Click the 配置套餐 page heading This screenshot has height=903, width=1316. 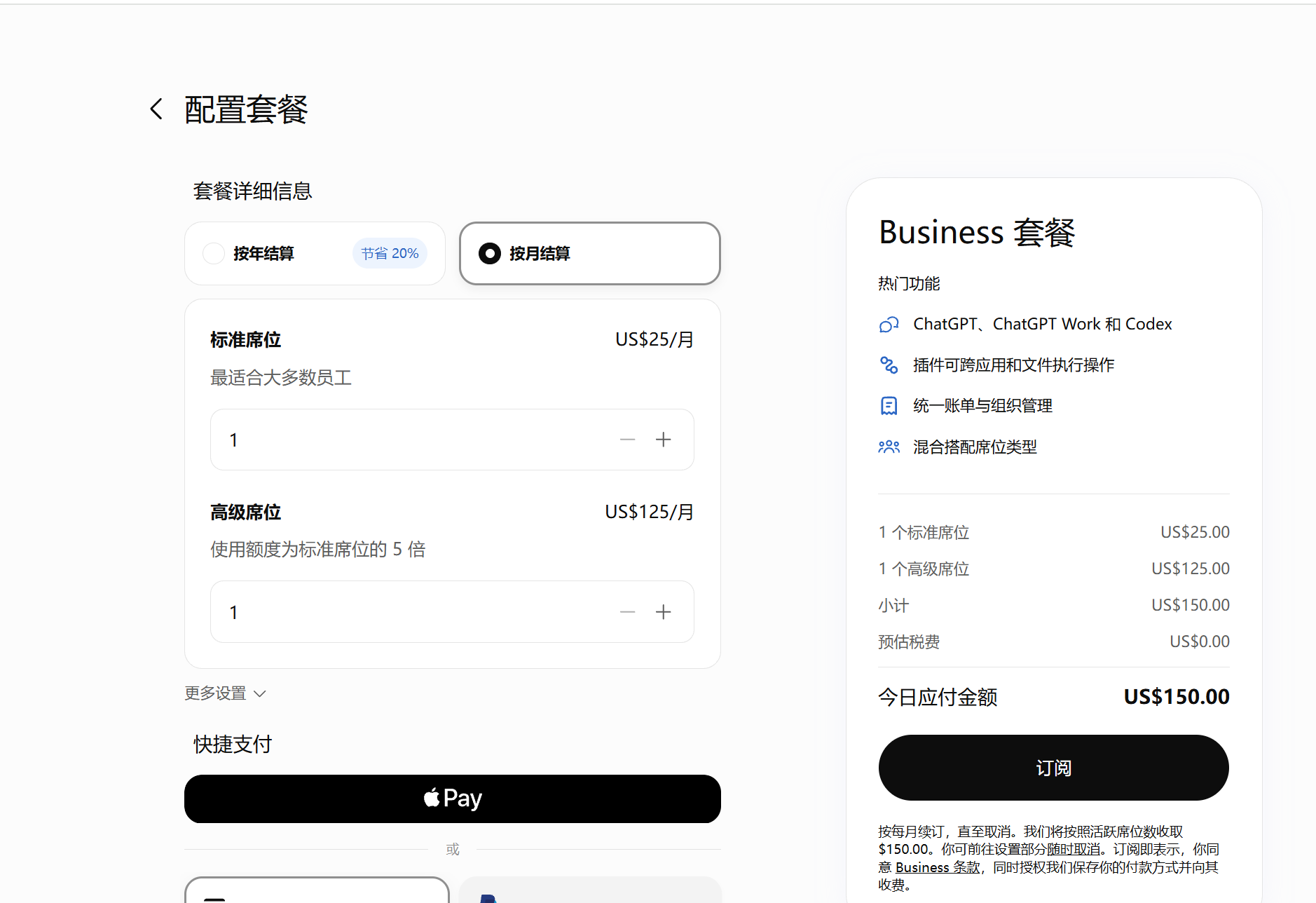point(246,109)
